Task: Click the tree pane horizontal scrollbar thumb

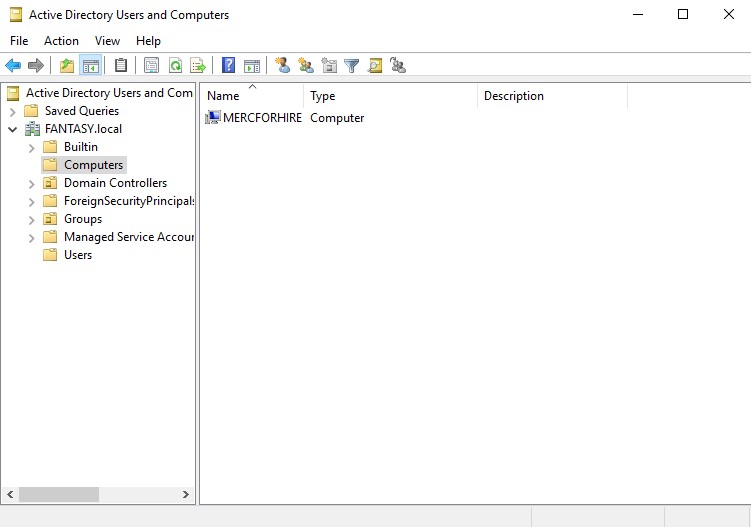Action: click(59, 494)
